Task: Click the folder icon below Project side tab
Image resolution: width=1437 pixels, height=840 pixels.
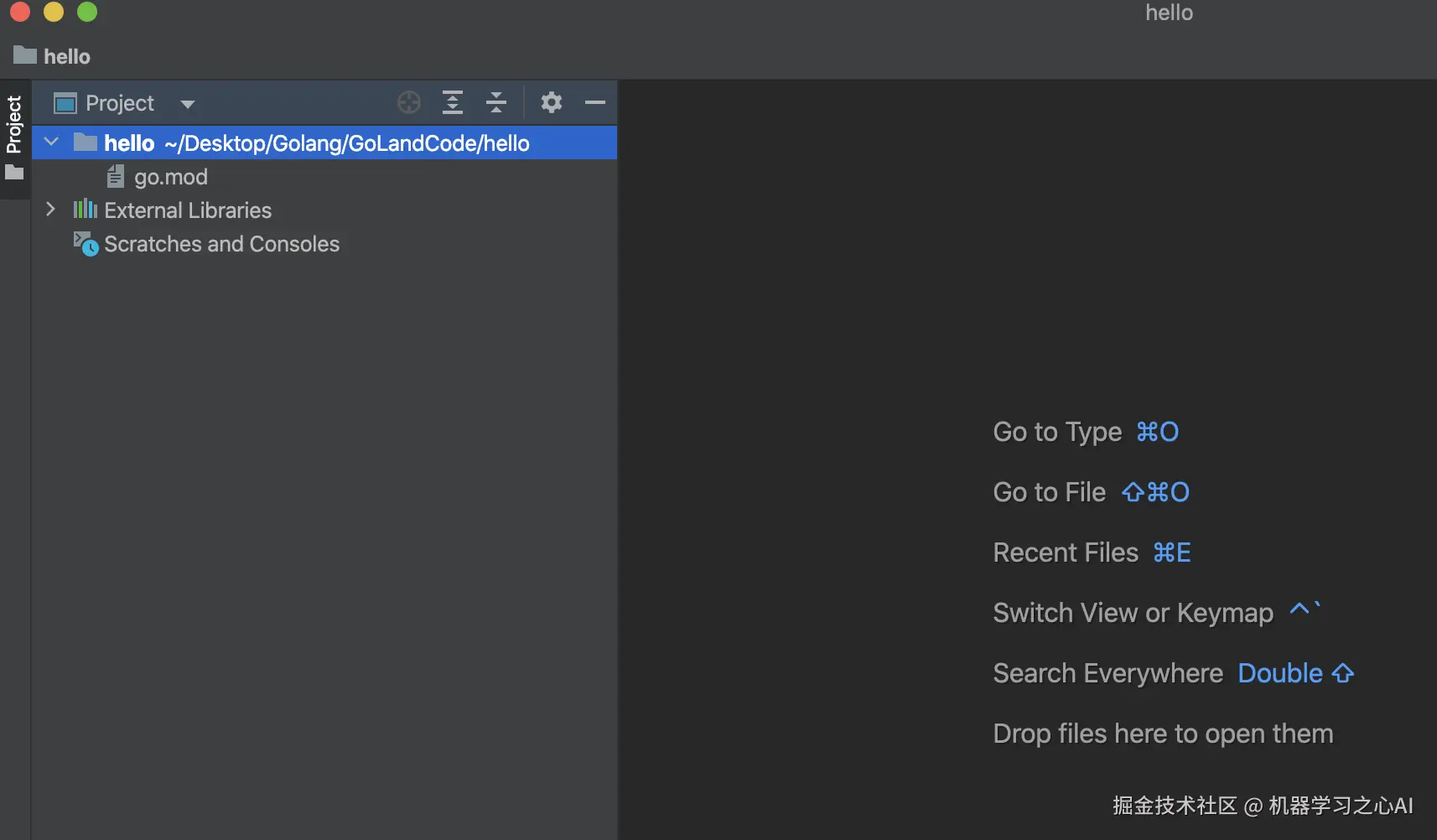Action: tap(14, 173)
